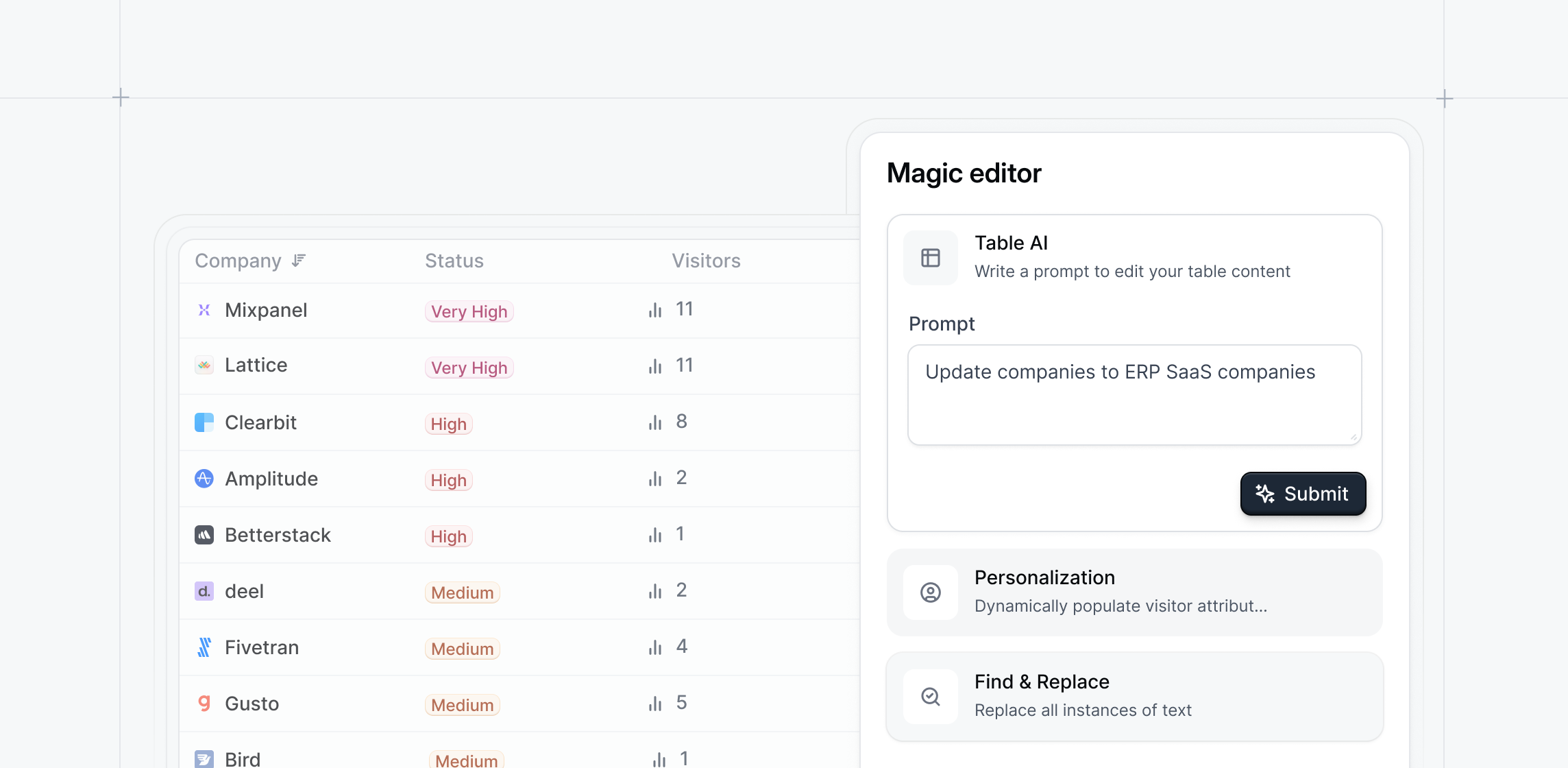Click the visitors bar chart icon for deel
This screenshot has width=1568, height=768.
point(655,591)
